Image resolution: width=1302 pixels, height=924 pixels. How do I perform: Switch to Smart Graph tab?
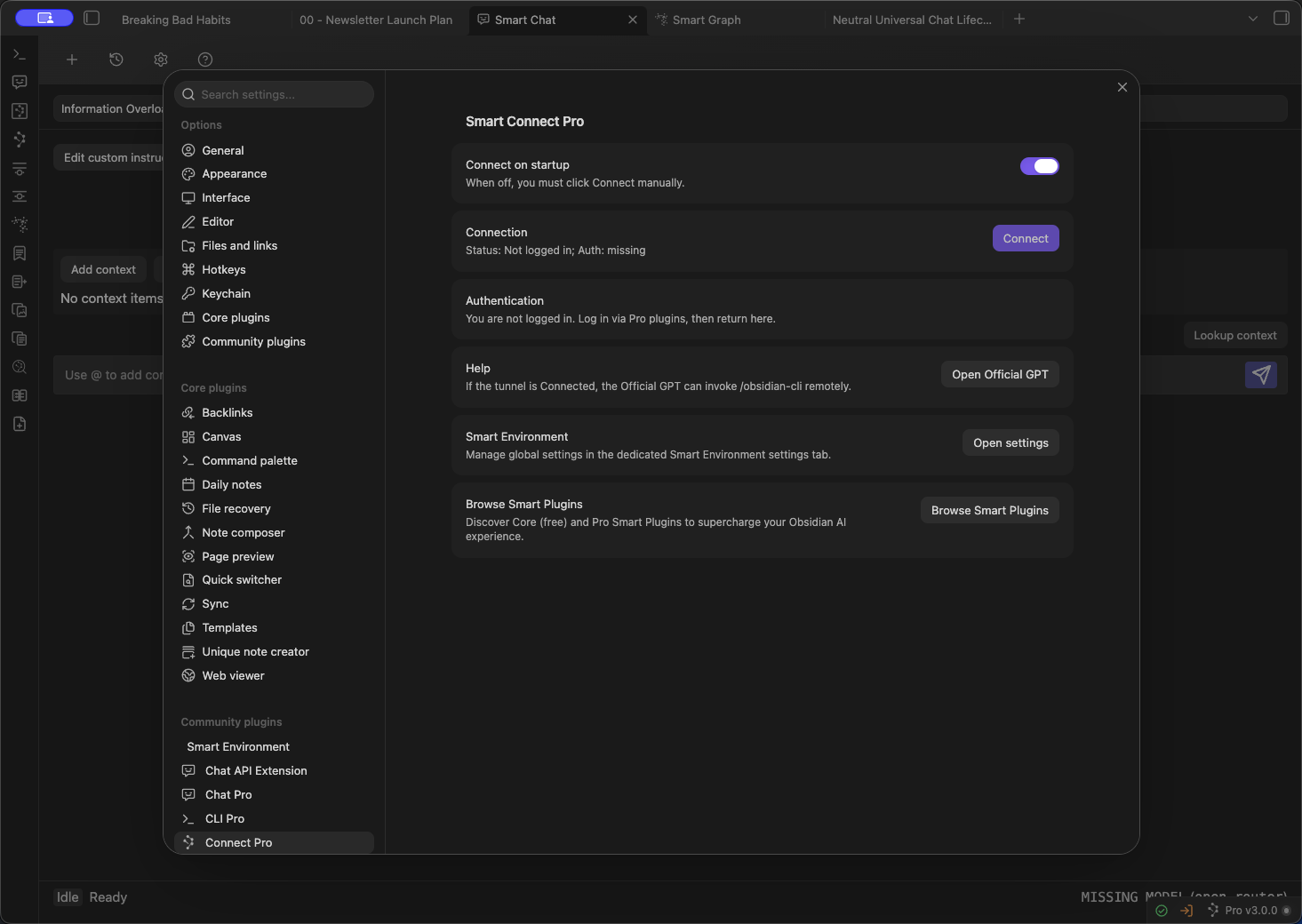[707, 20]
